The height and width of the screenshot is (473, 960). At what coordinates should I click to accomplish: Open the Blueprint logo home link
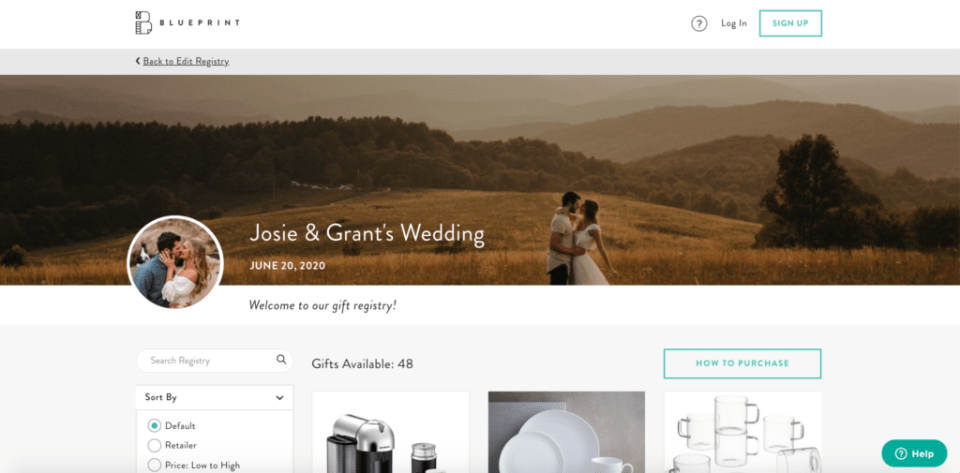187,23
